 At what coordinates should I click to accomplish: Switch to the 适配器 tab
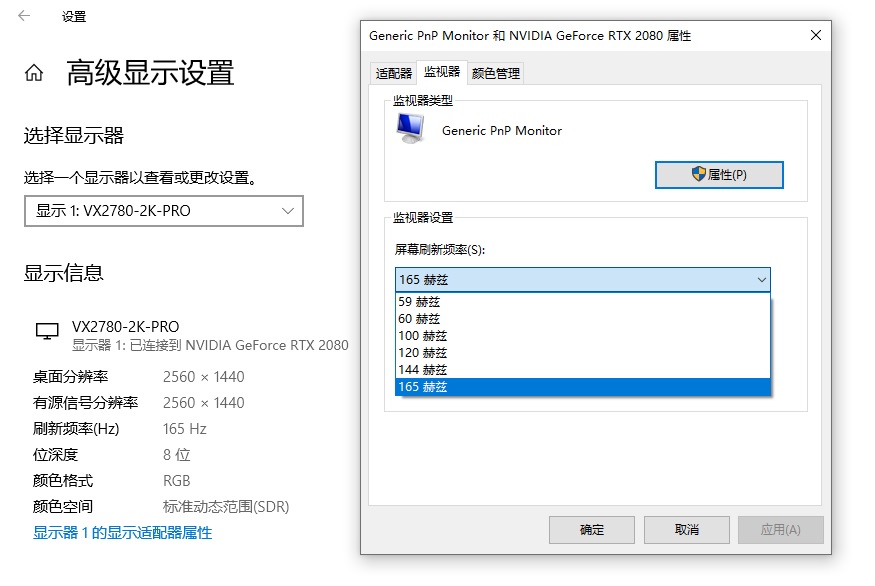point(394,73)
